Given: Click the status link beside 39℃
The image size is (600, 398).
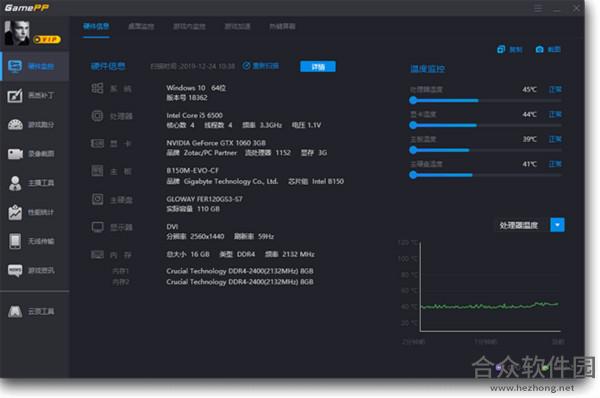Looking at the screenshot, I should pos(555,139).
